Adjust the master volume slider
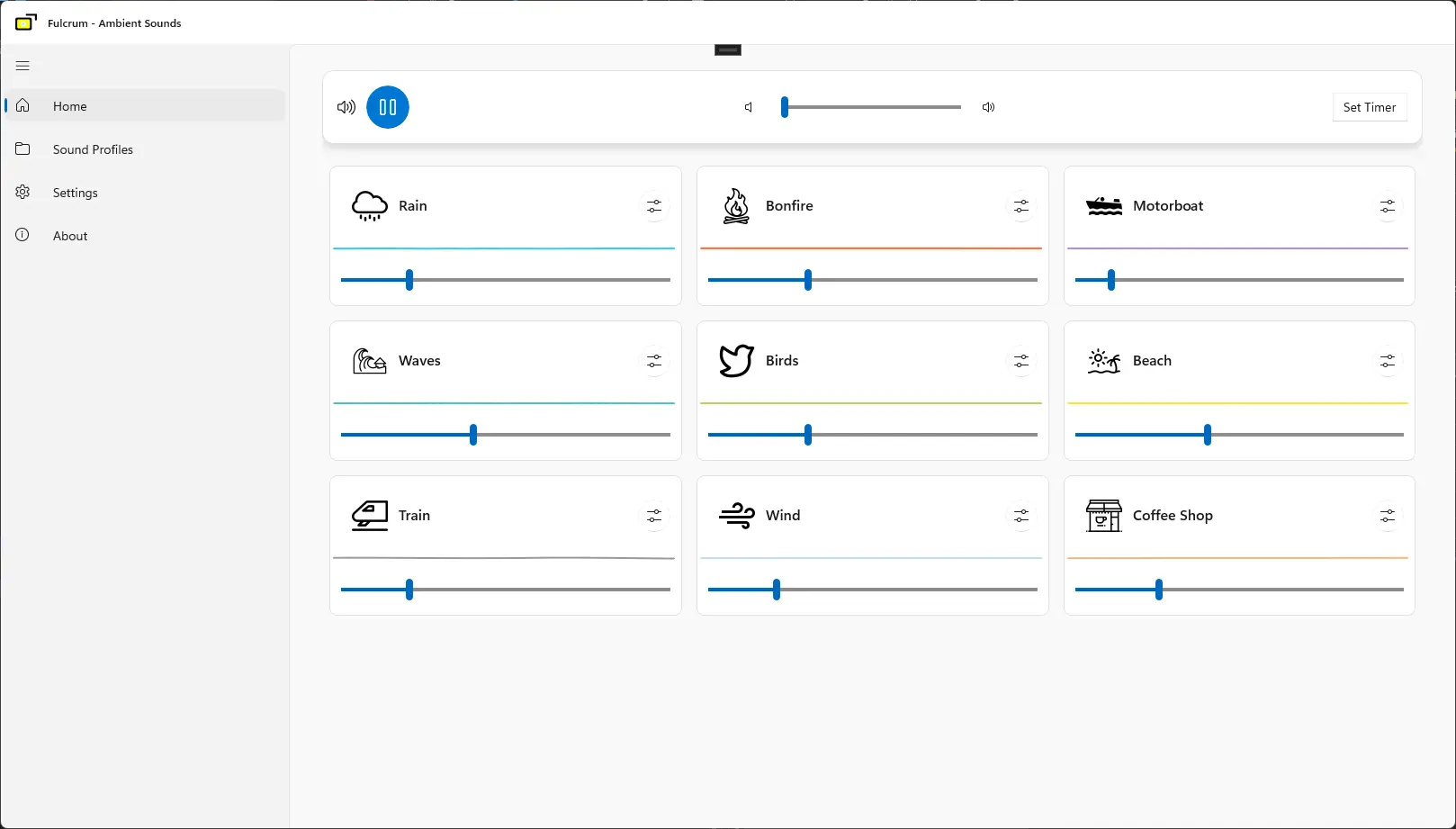 pos(871,107)
